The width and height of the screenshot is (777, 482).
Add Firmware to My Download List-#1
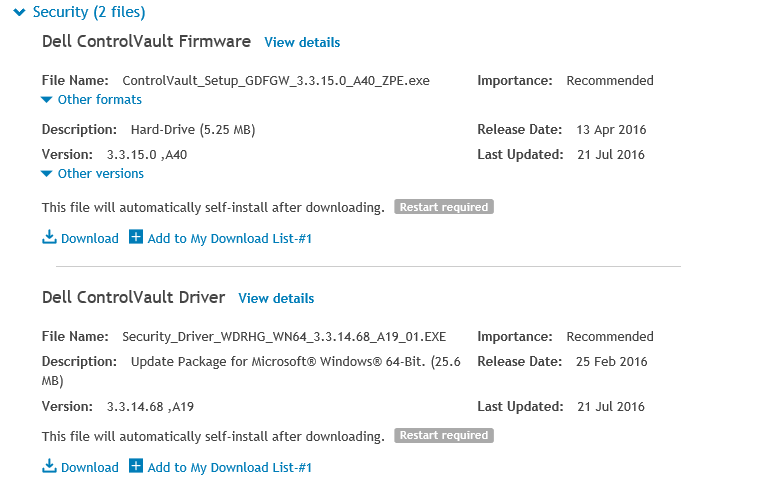[230, 239]
